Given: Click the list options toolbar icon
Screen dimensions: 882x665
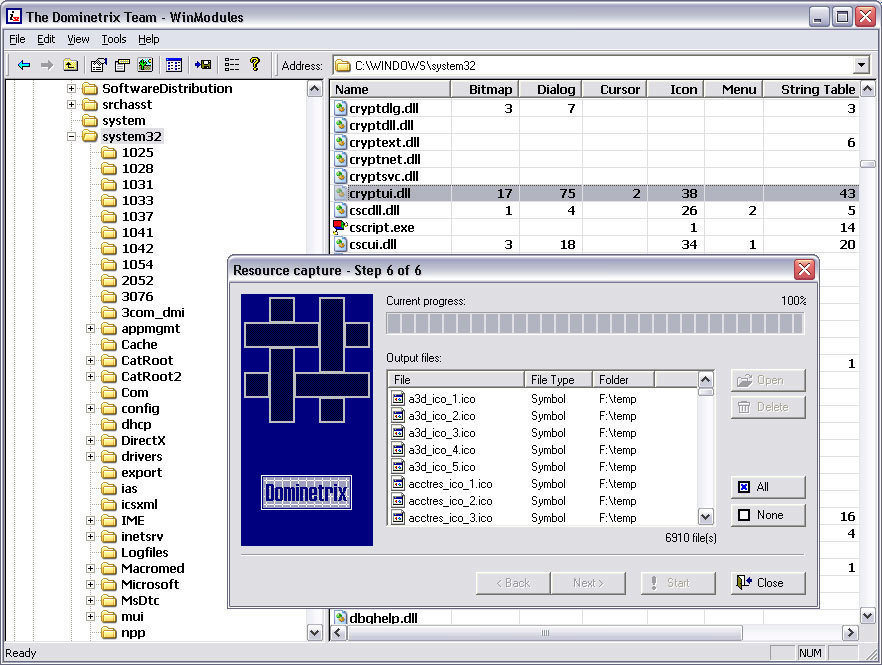Looking at the screenshot, I should click(x=232, y=65).
